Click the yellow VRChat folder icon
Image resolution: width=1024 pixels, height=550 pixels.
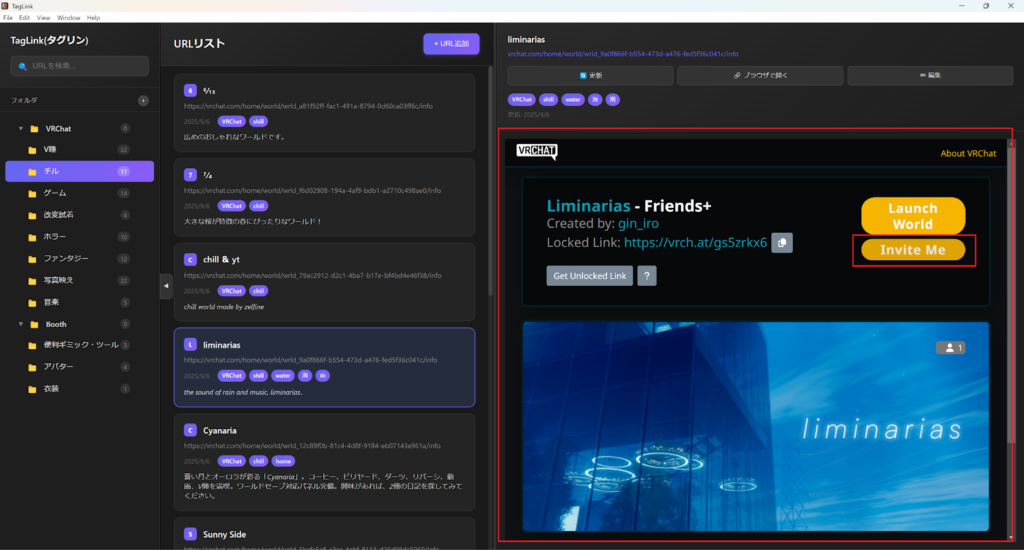[x=35, y=129]
